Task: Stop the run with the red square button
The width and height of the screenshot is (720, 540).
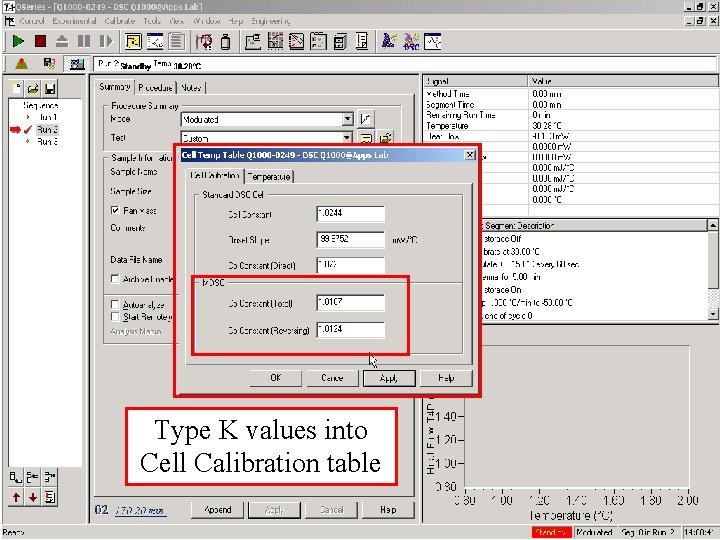Action: tap(40, 42)
